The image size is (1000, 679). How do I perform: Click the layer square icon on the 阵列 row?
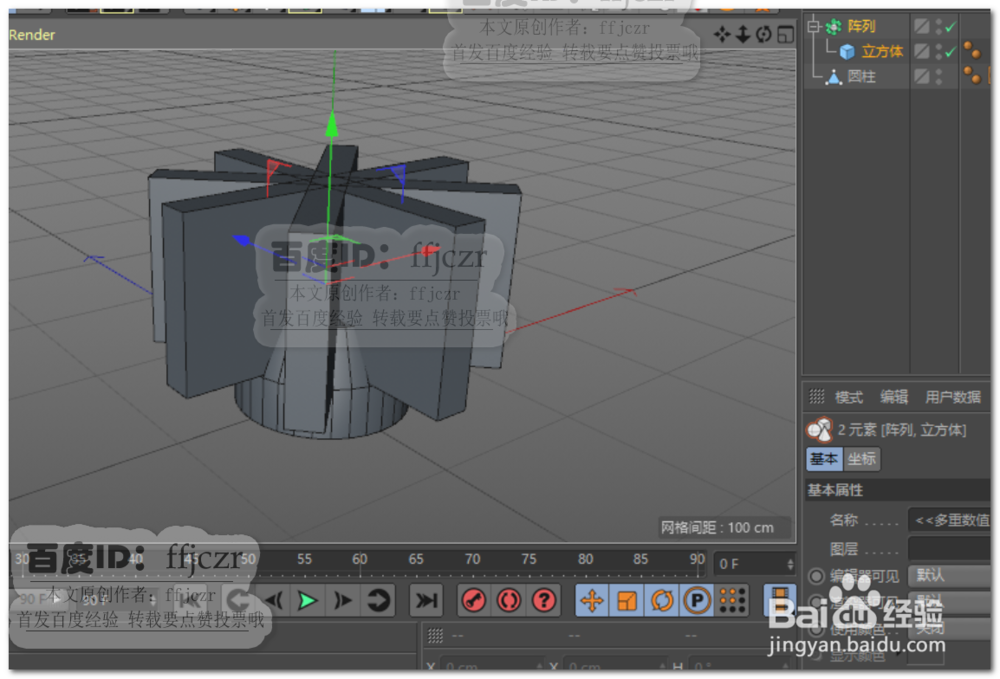click(922, 26)
